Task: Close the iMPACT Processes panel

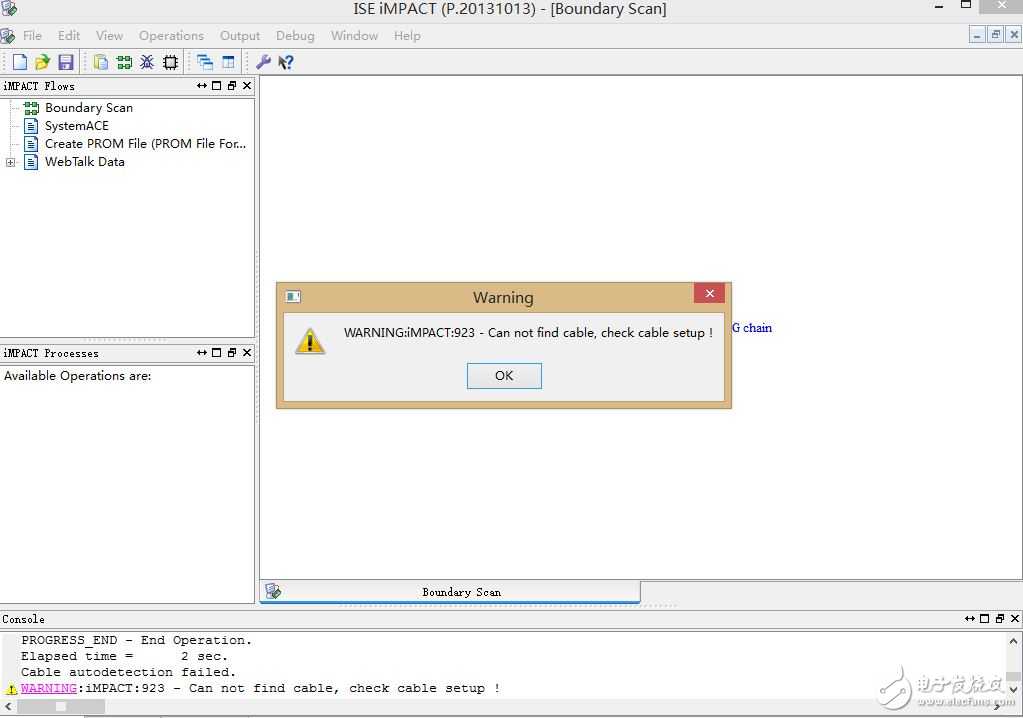Action: coord(247,353)
